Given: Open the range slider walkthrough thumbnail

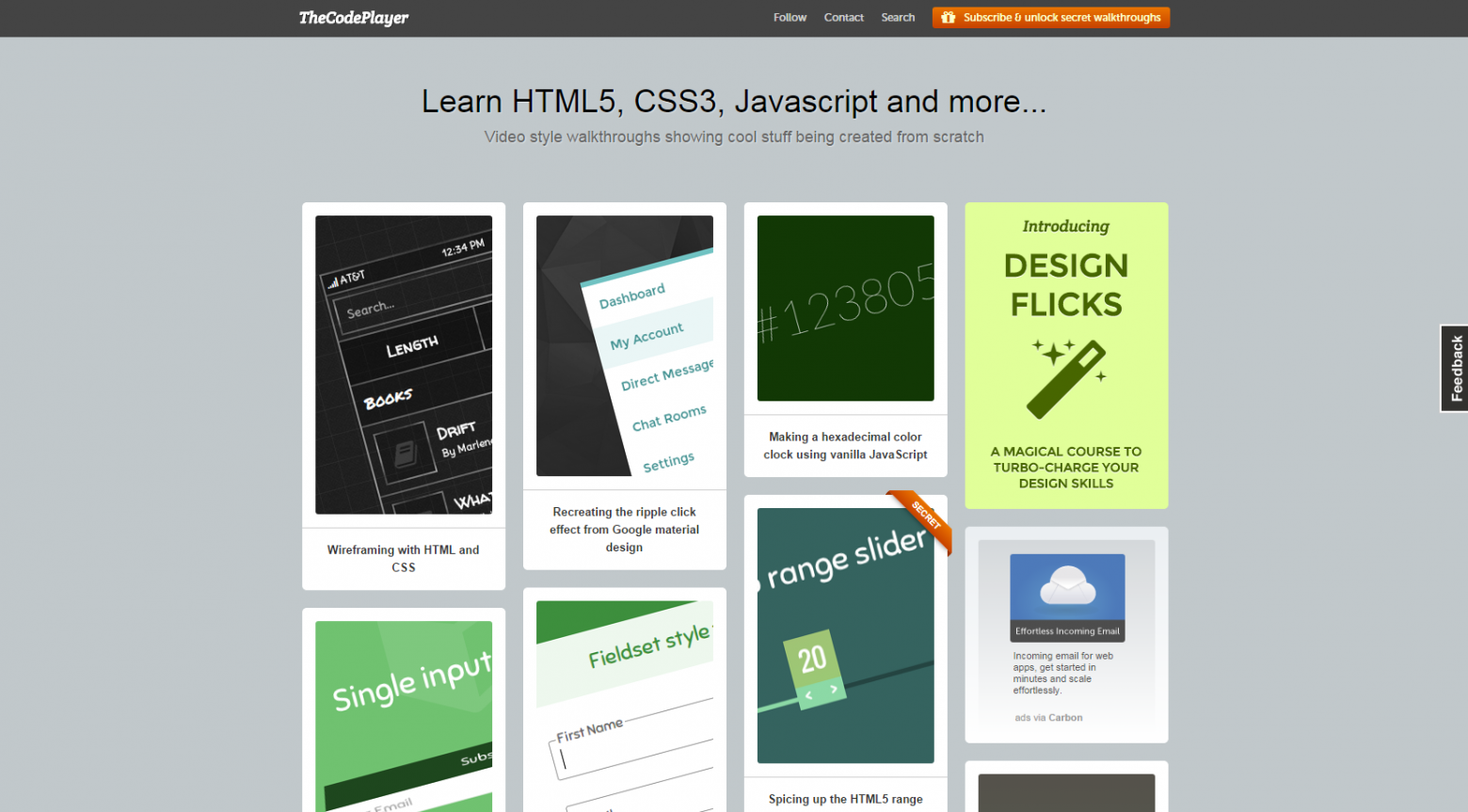Looking at the screenshot, I should [x=846, y=636].
